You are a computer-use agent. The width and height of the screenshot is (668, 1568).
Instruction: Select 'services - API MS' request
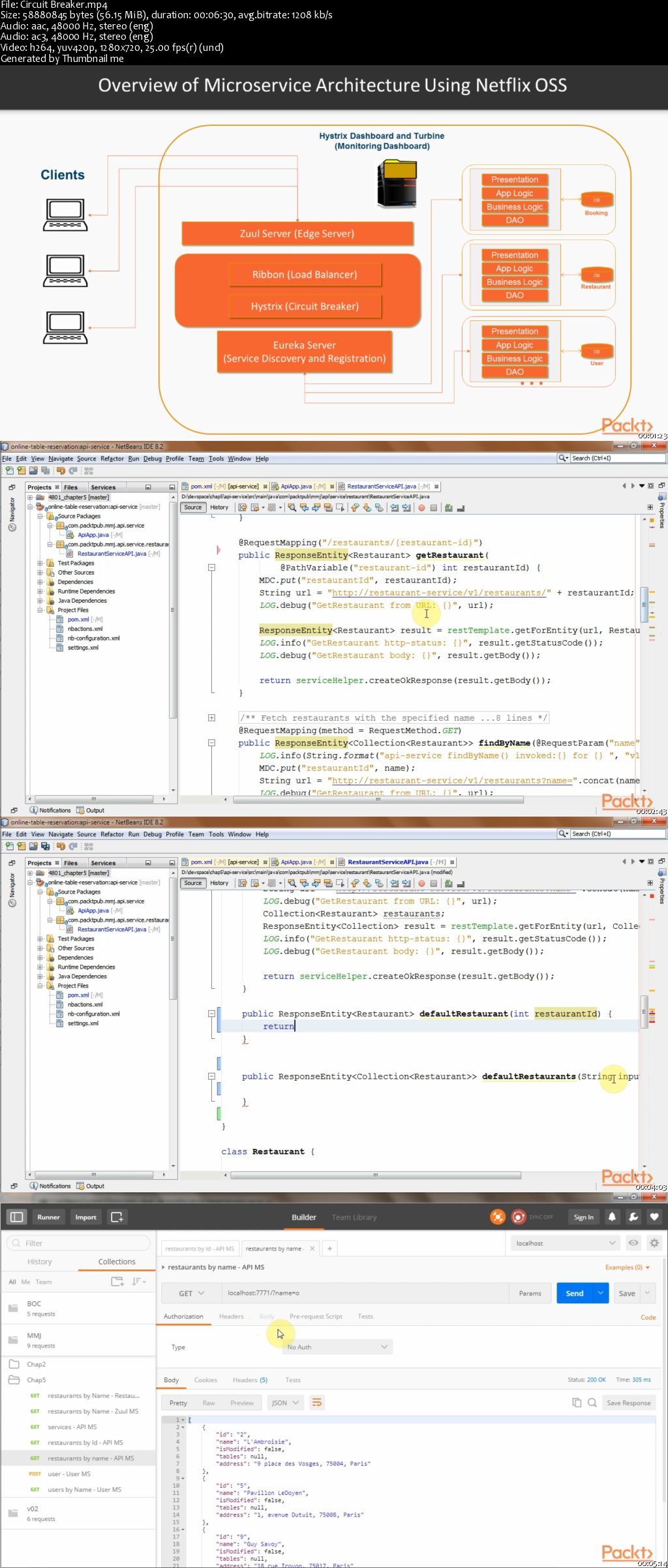click(x=78, y=1426)
